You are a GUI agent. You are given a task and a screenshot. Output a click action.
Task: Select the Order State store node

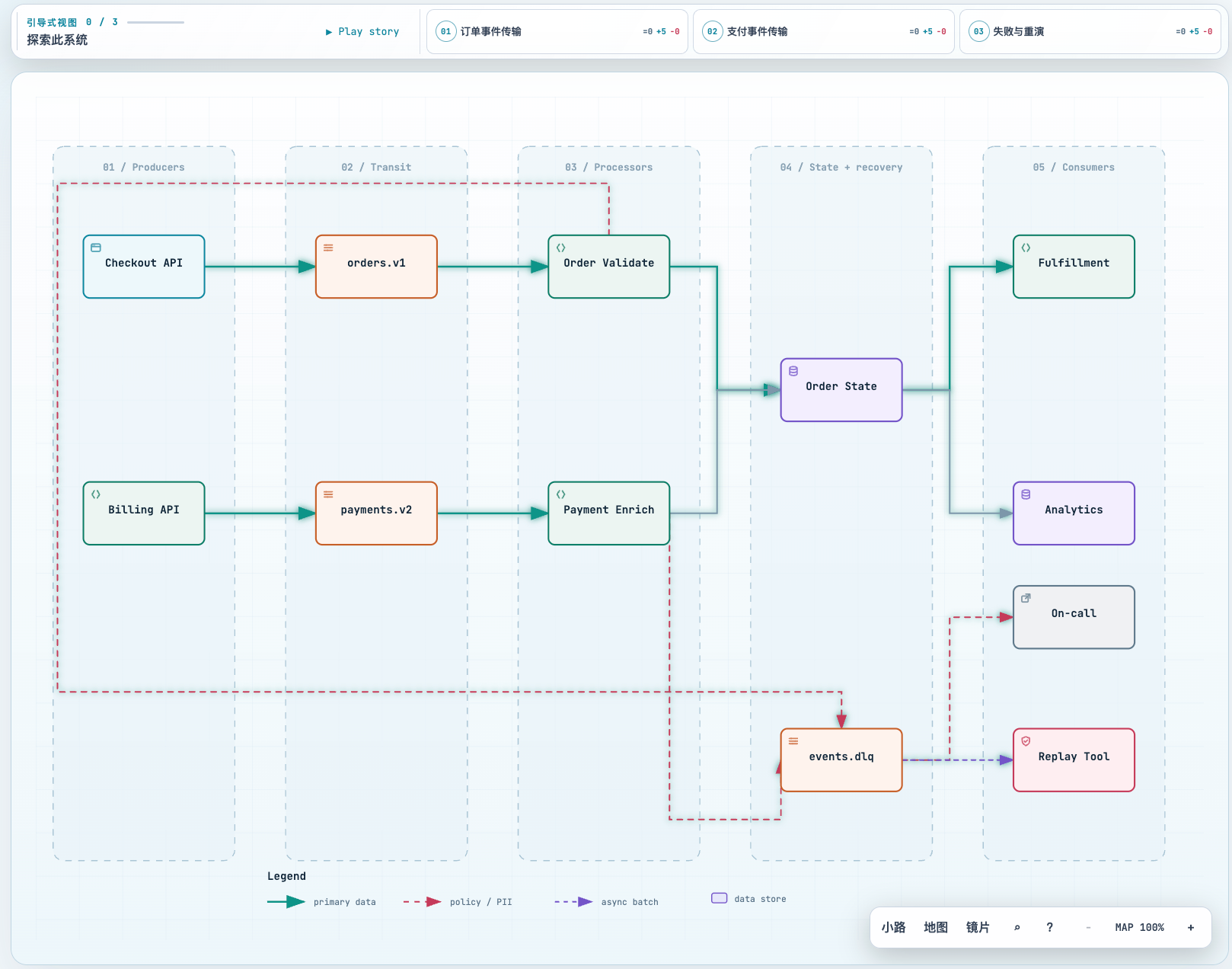[841, 390]
